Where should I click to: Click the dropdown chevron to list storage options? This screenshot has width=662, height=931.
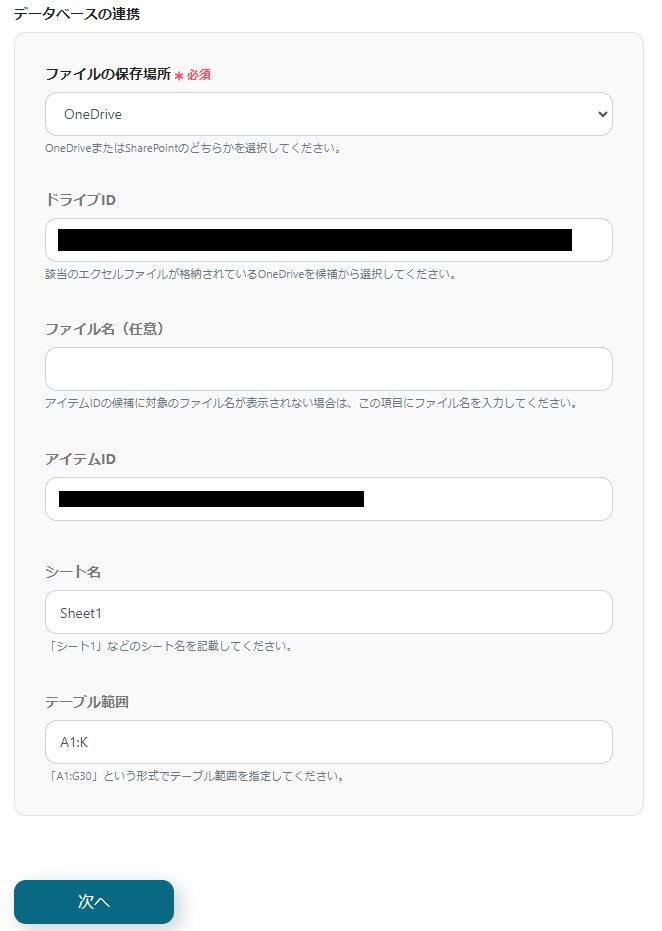(601, 114)
